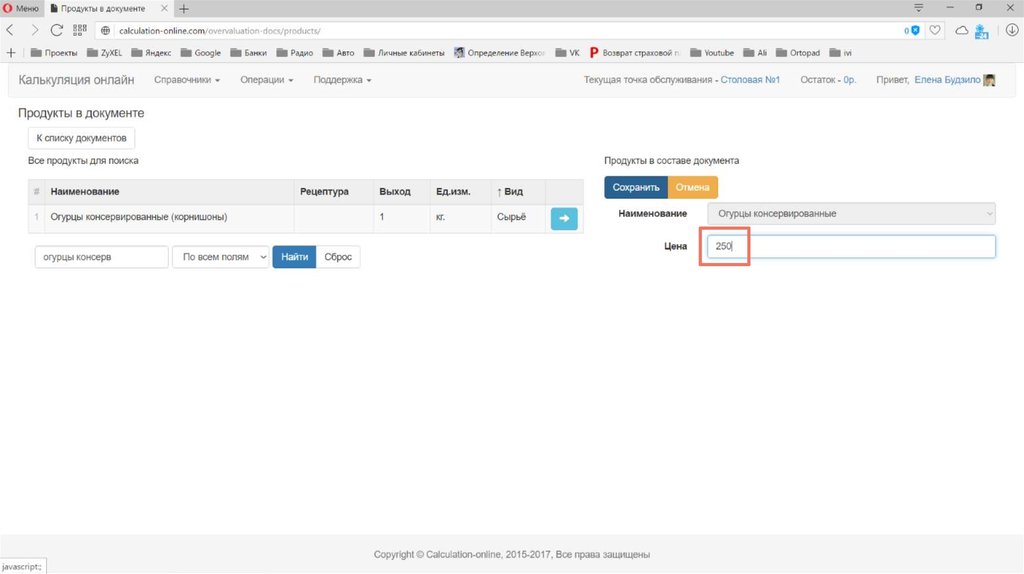This screenshot has width=1024, height=574.
Task: Open the Youtube bookmark folder
Action: [711, 52]
